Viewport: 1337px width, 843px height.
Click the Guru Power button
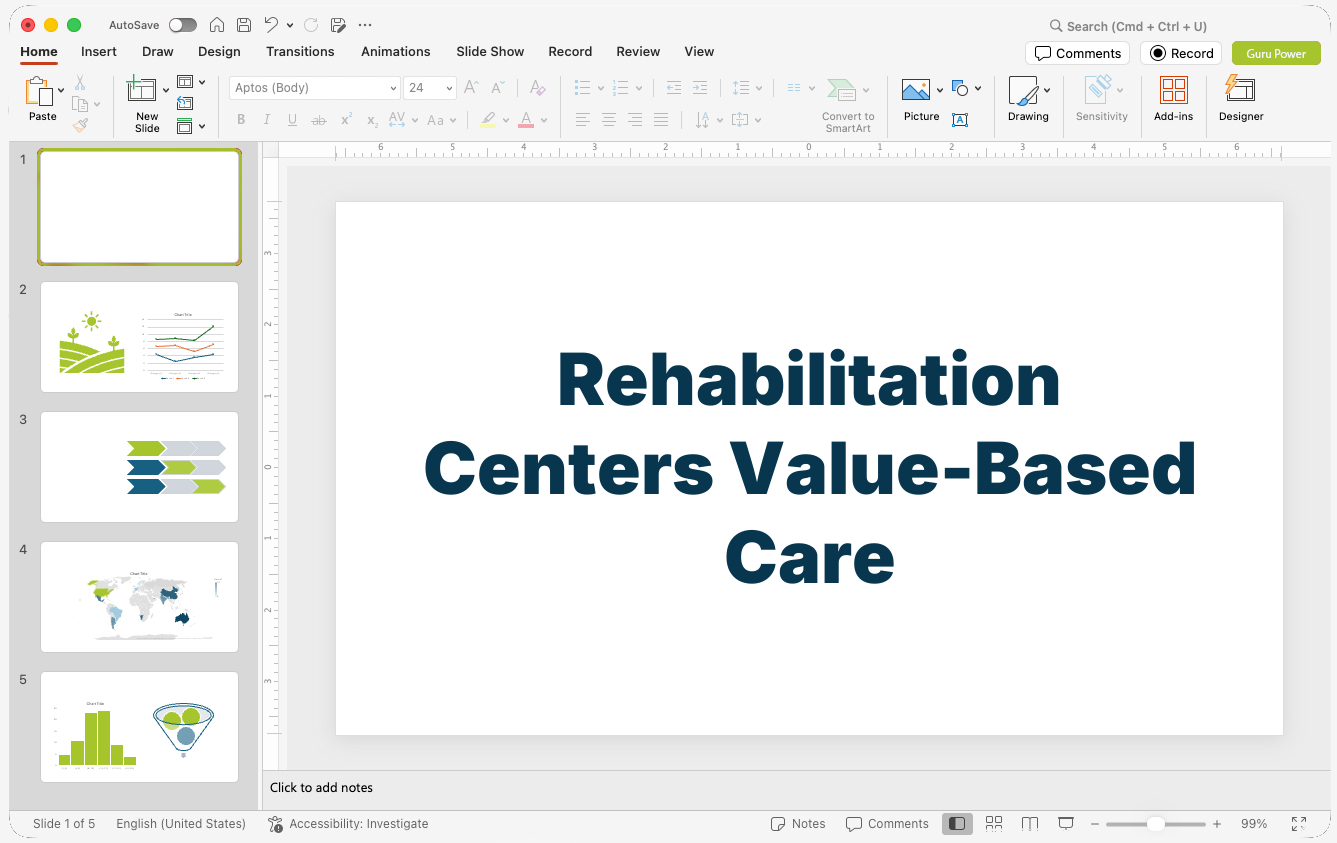tap(1276, 53)
